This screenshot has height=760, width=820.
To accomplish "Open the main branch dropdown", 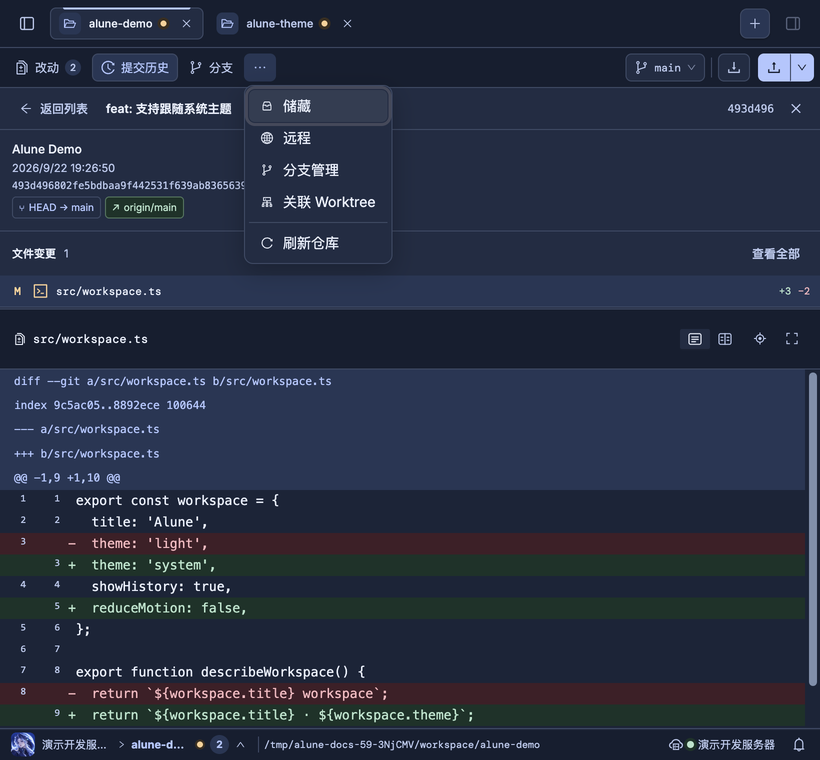I will pyautogui.click(x=665, y=67).
